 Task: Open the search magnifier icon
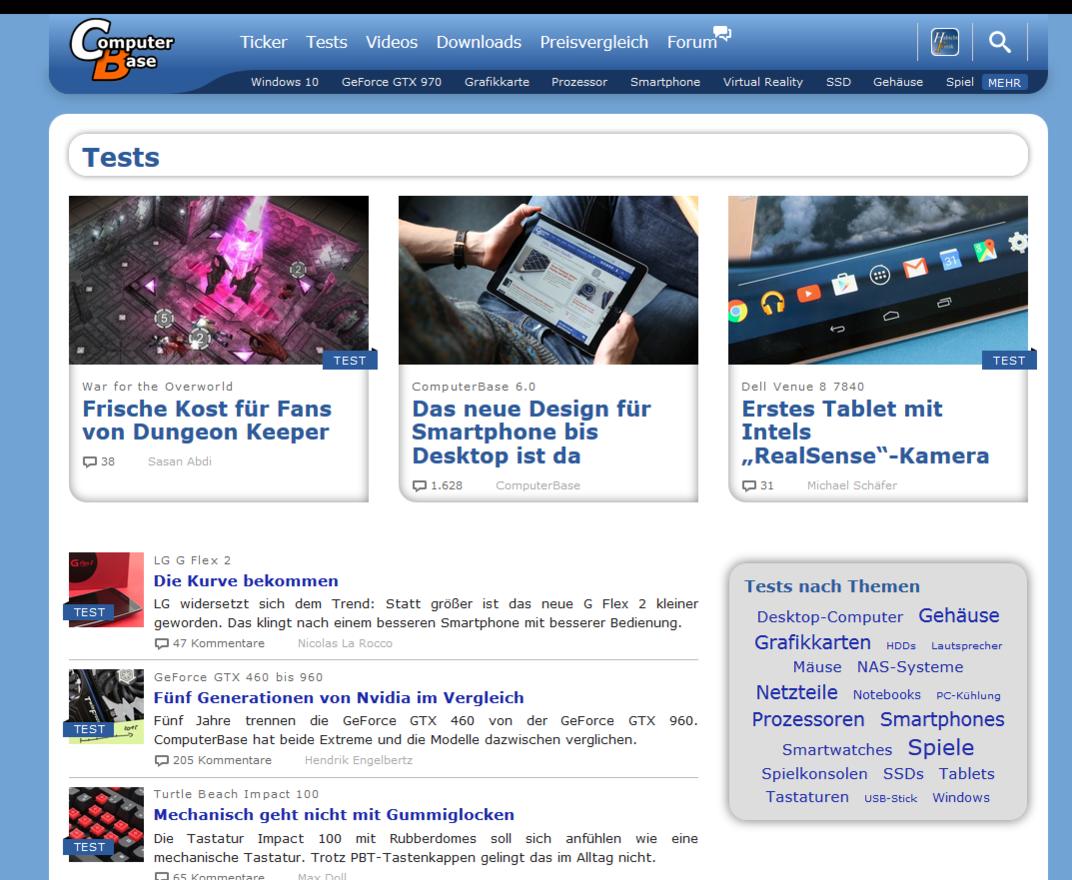point(1000,42)
